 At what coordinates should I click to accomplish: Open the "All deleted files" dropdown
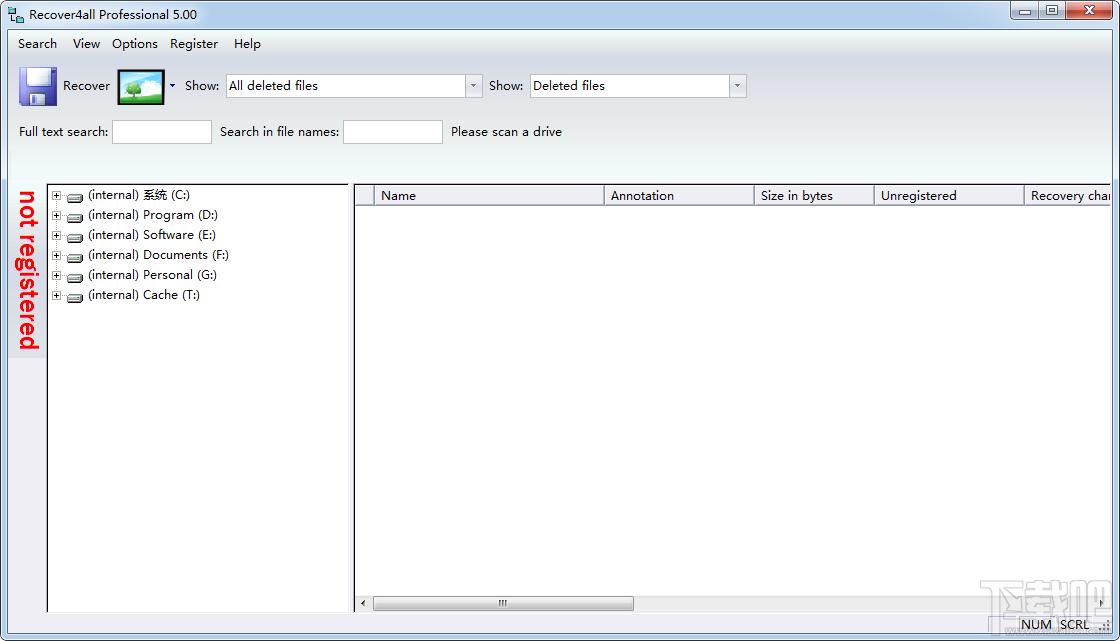[474, 86]
